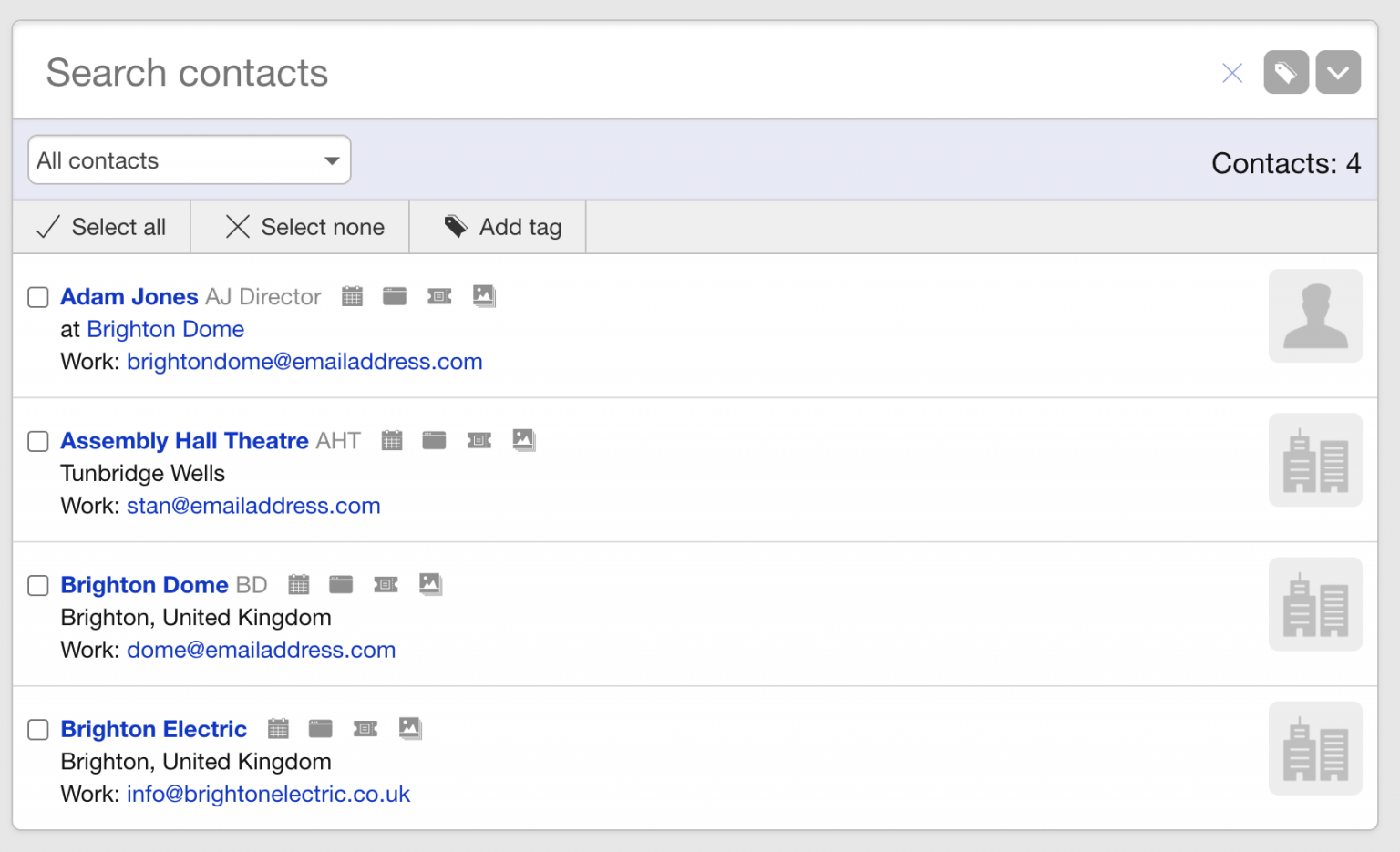
Task: Select the Brighton Electric contact checkbox
Action: point(37,730)
